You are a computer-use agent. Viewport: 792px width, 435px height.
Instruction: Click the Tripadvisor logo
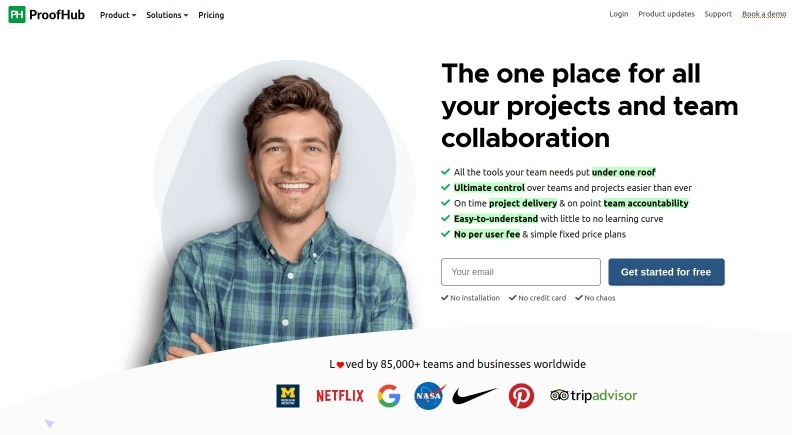click(593, 396)
